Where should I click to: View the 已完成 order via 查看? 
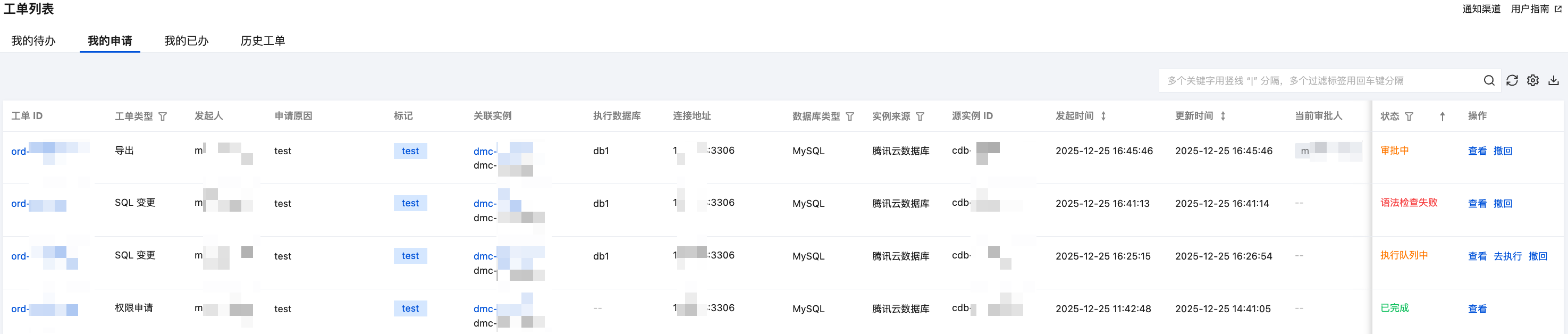click(x=1477, y=309)
